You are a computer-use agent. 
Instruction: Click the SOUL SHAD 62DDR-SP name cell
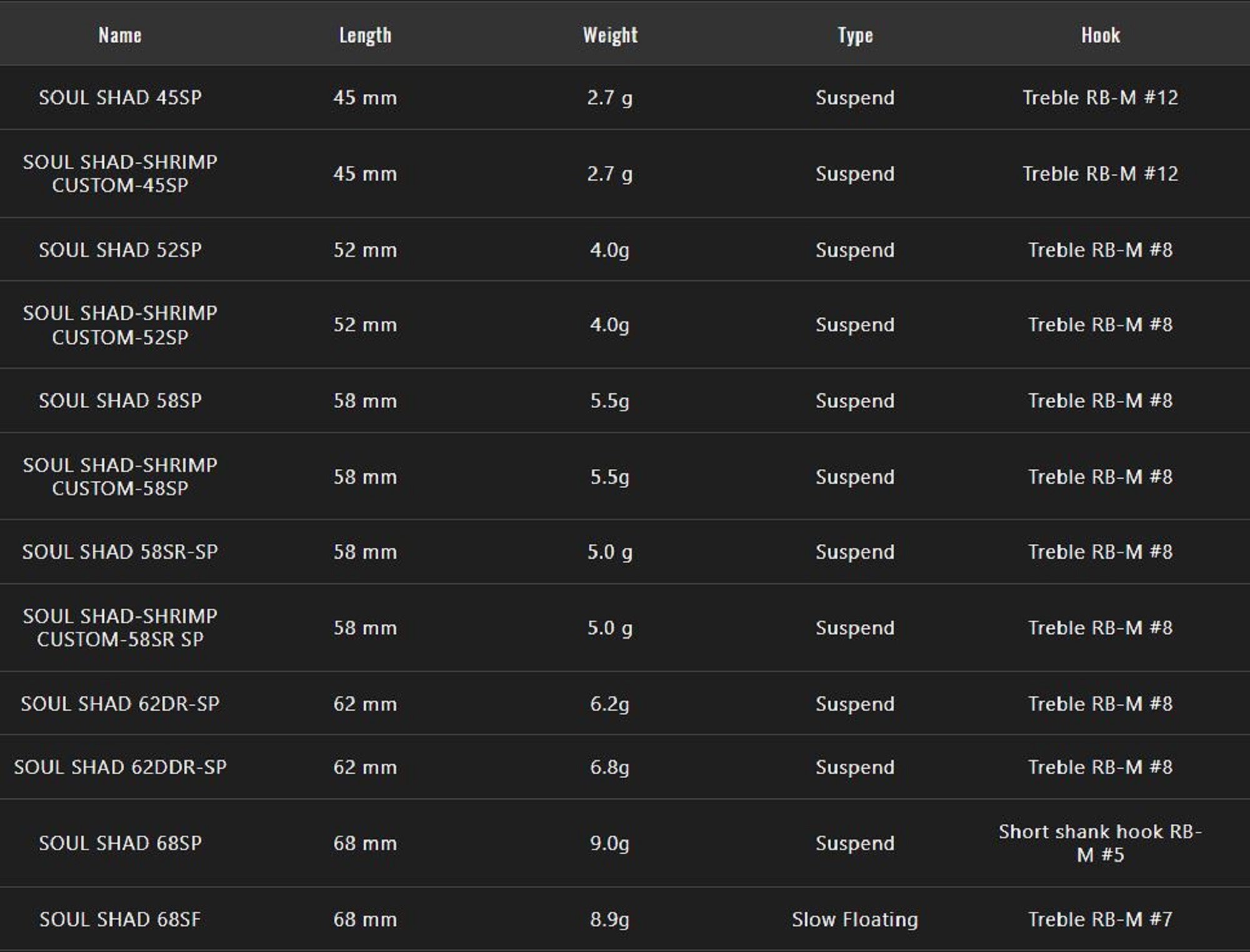(x=120, y=767)
